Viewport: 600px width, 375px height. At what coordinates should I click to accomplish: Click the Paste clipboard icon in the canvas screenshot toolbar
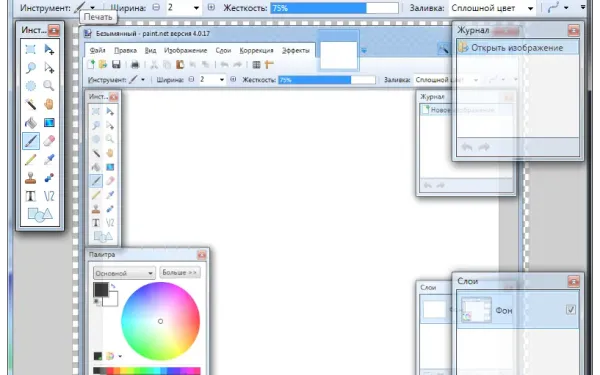coord(180,64)
